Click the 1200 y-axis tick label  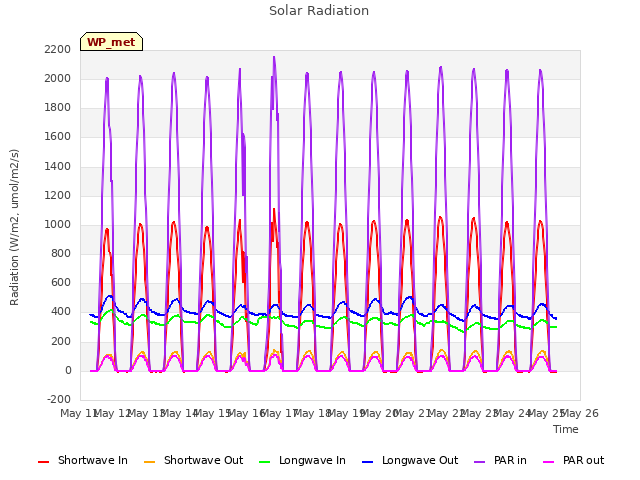point(58,195)
